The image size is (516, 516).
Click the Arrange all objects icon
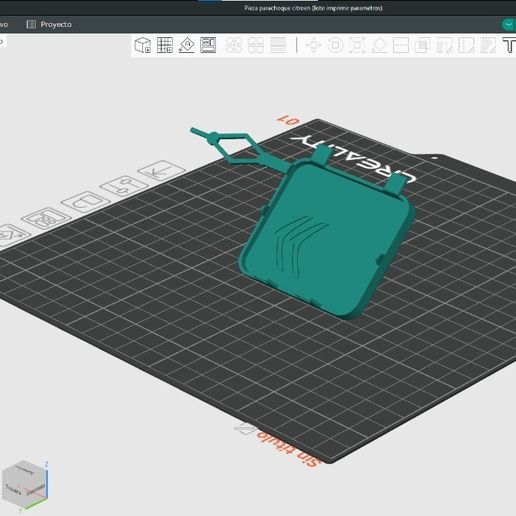208,45
